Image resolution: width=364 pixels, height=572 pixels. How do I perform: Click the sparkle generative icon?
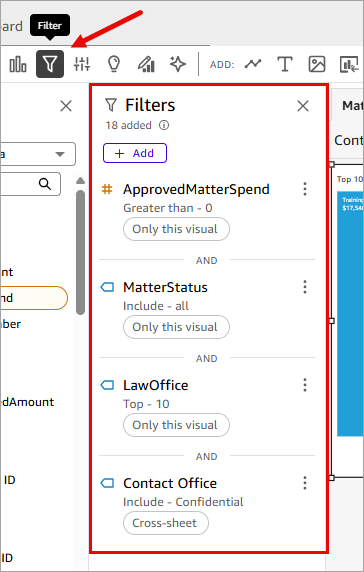coord(178,64)
